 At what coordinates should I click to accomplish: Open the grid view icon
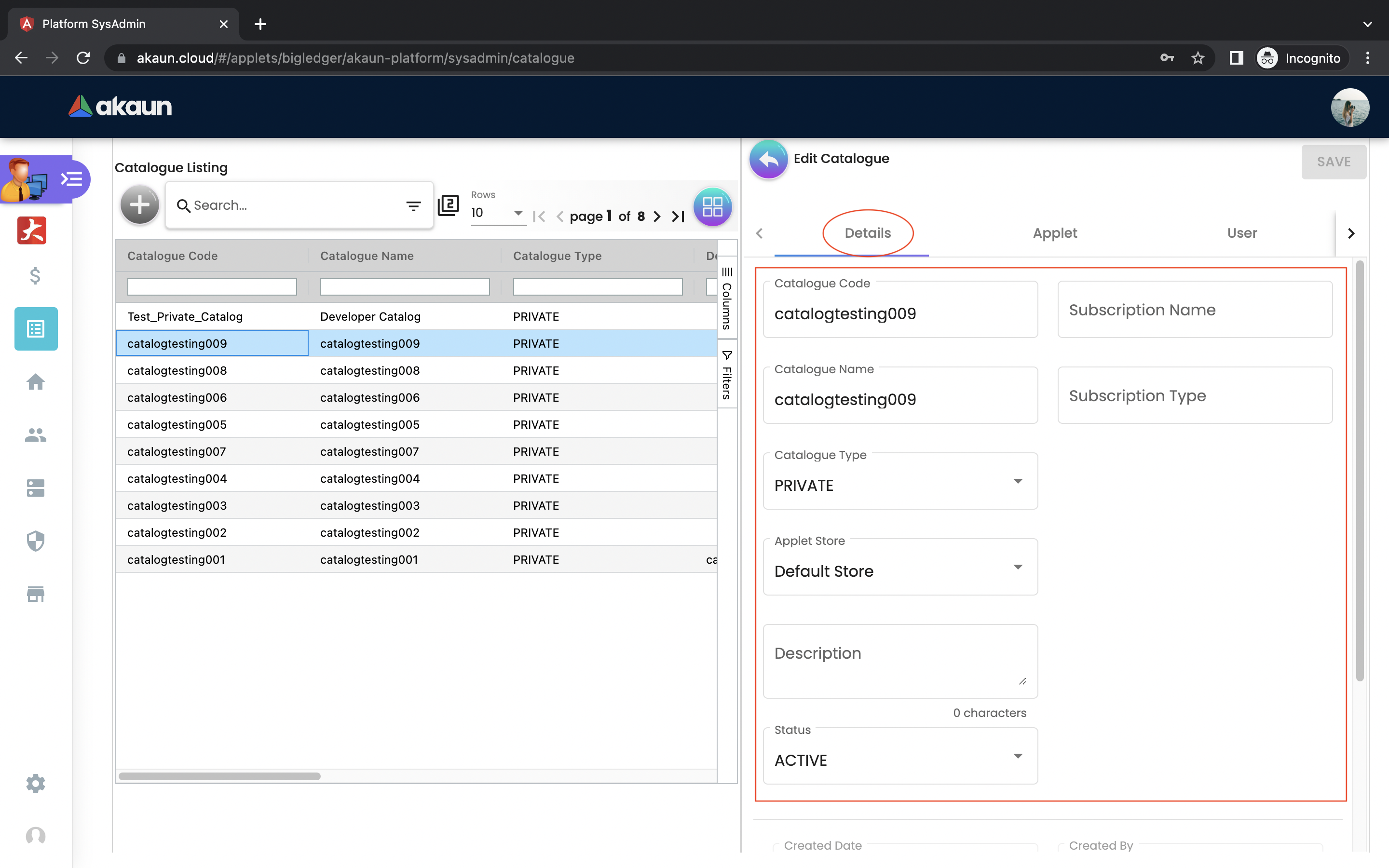coord(712,207)
